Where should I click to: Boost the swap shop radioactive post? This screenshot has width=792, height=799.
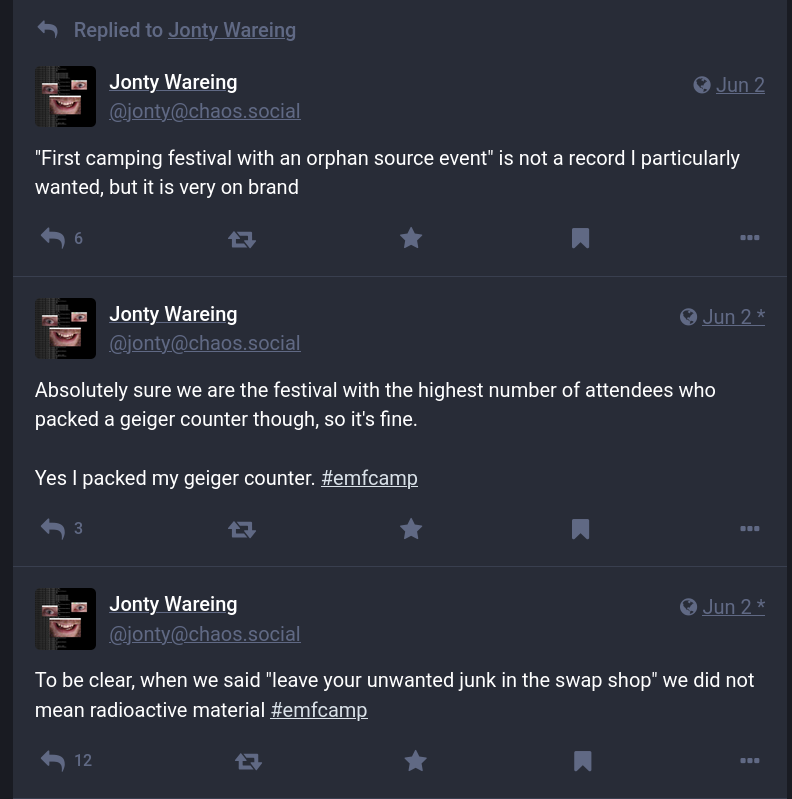(248, 762)
